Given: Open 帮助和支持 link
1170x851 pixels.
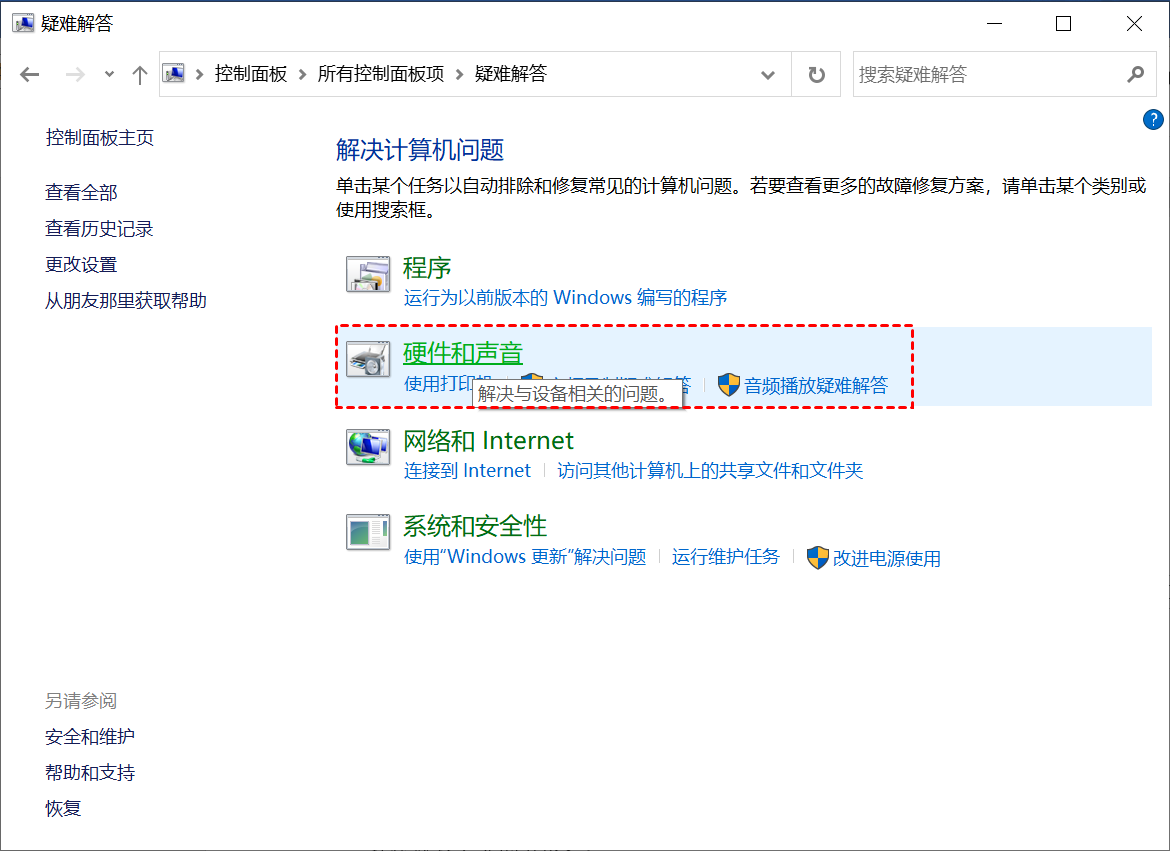Looking at the screenshot, I should (x=90, y=773).
